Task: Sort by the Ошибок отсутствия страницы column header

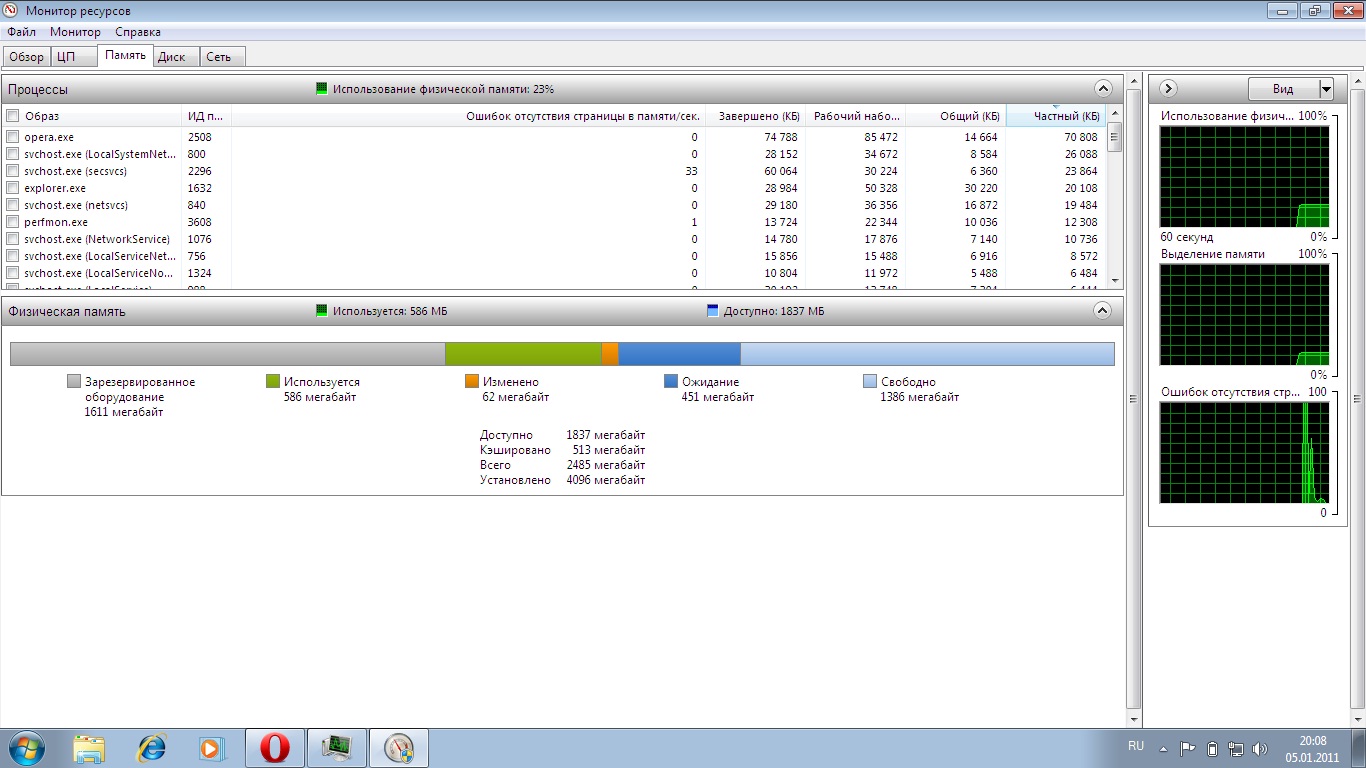Action: tap(468, 116)
